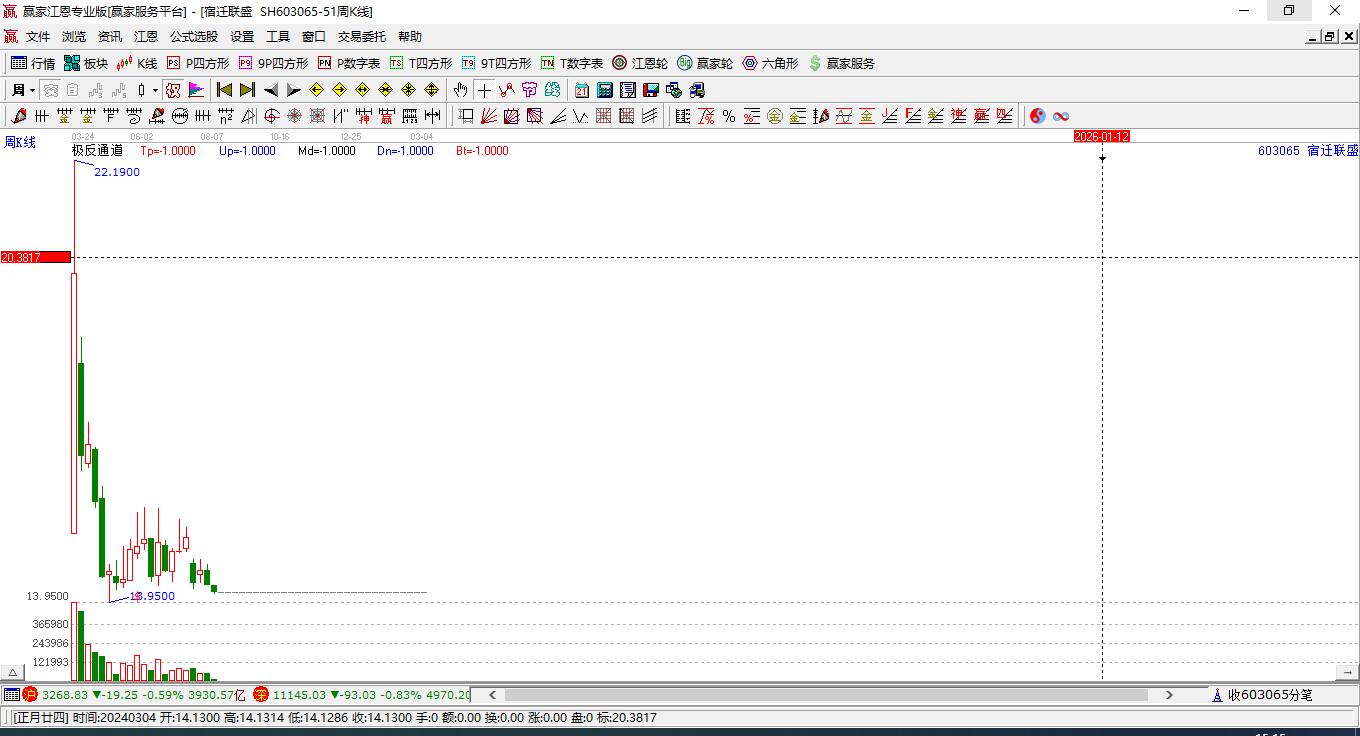Open the 行情 market quotes view

[32, 63]
